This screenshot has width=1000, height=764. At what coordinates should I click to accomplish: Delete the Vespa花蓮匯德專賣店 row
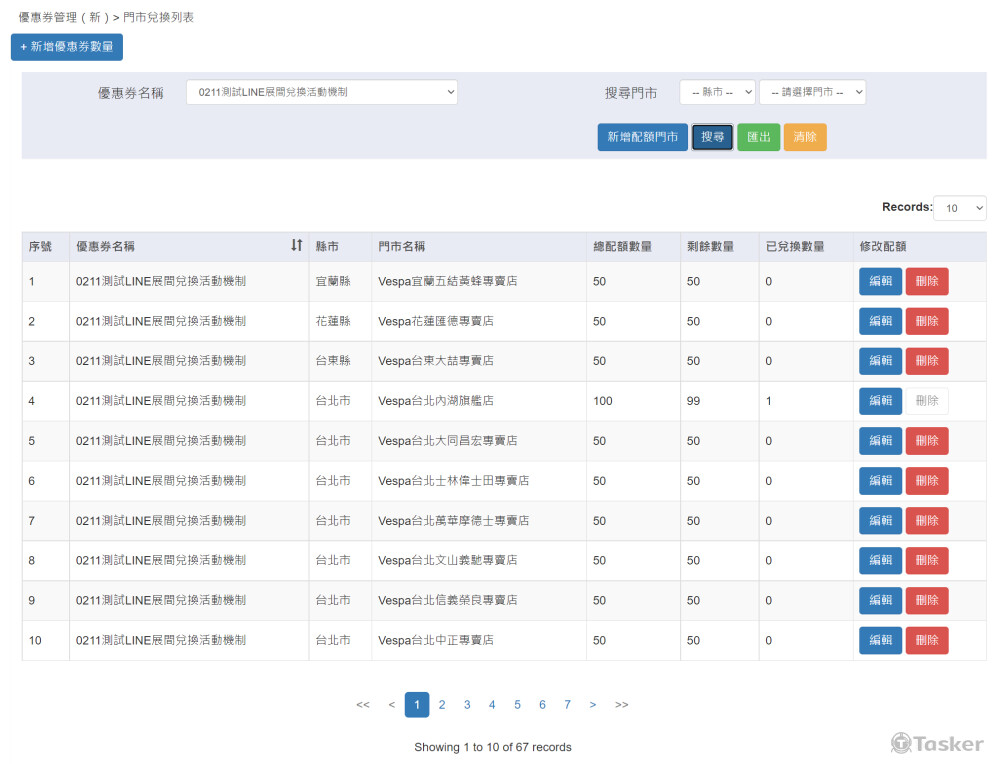click(x=927, y=321)
